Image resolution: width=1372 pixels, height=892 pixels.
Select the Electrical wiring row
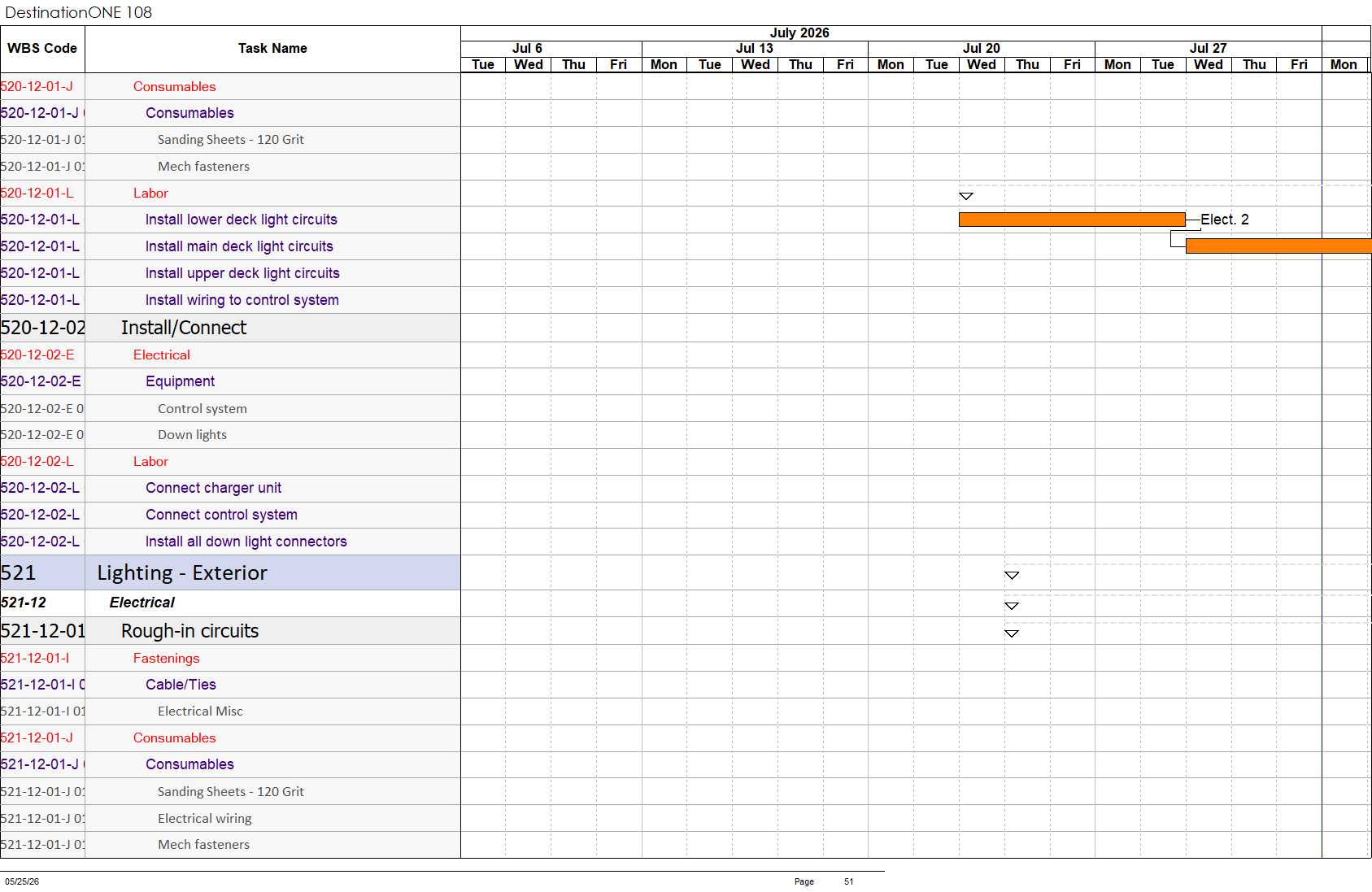[230, 819]
